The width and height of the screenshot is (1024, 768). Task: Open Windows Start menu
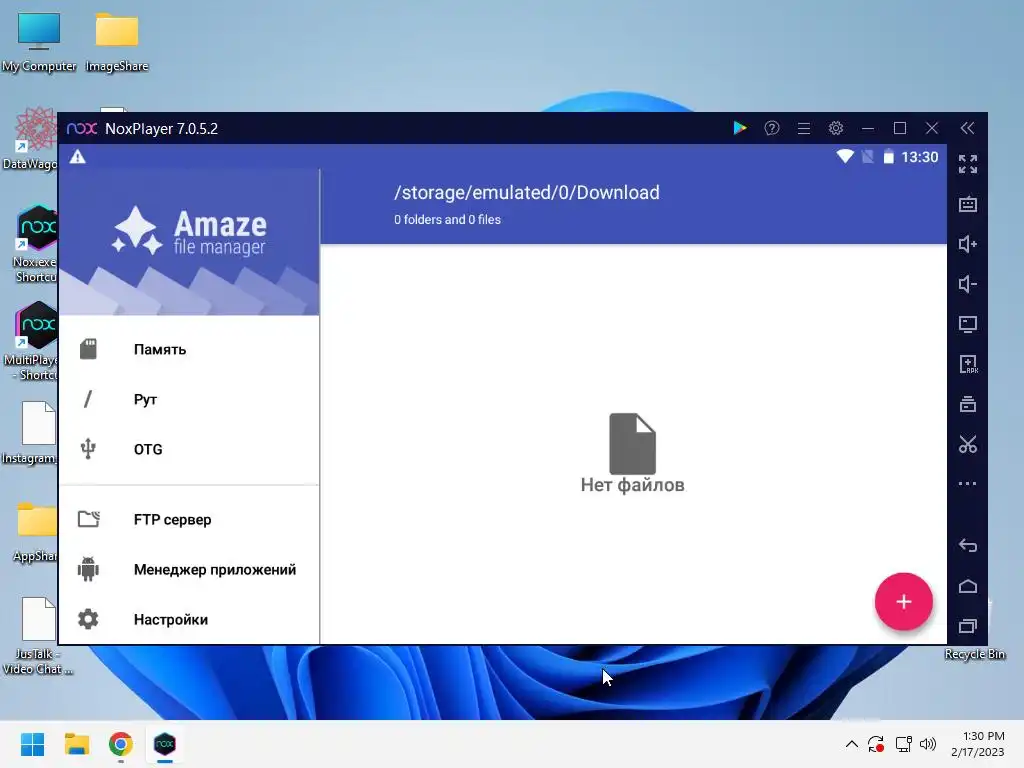[x=32, y=744]
